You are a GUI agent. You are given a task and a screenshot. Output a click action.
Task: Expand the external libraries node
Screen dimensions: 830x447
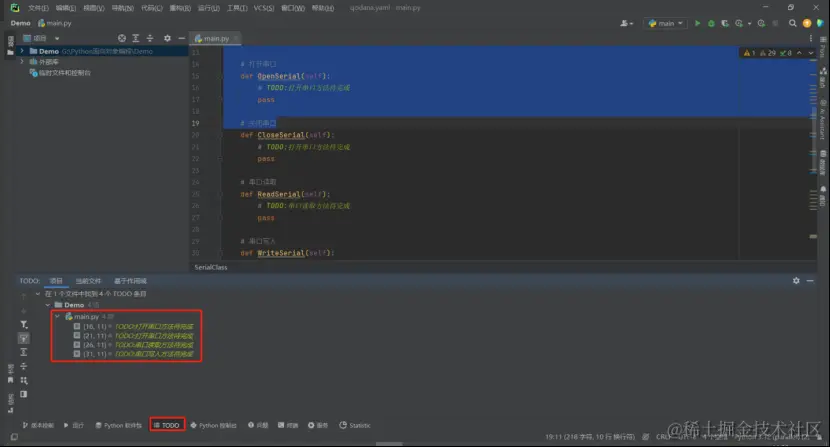coord(22,61)
